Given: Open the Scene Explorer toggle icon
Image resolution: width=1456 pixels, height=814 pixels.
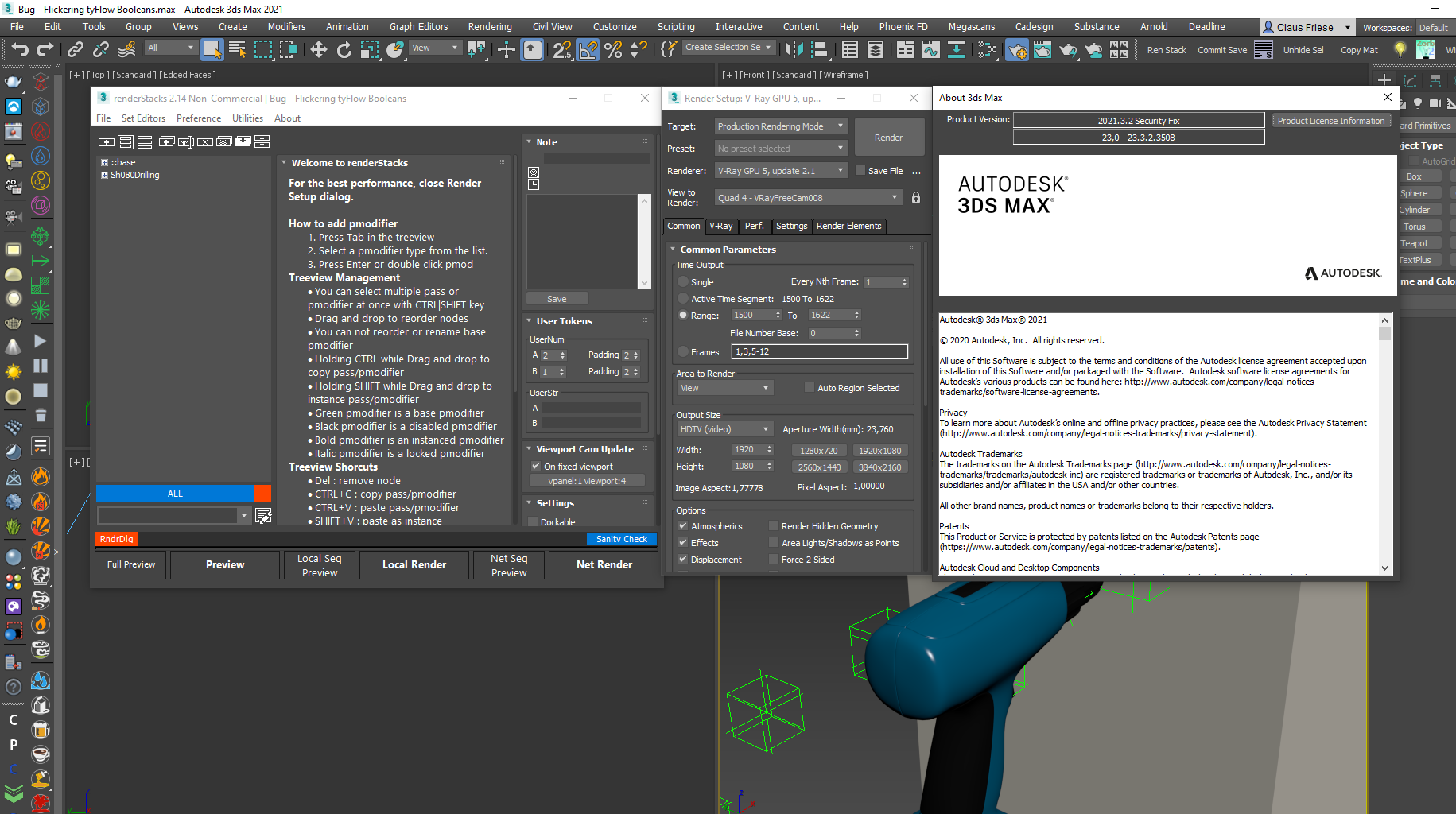Looking at the screenshot, I should point(849,49).
